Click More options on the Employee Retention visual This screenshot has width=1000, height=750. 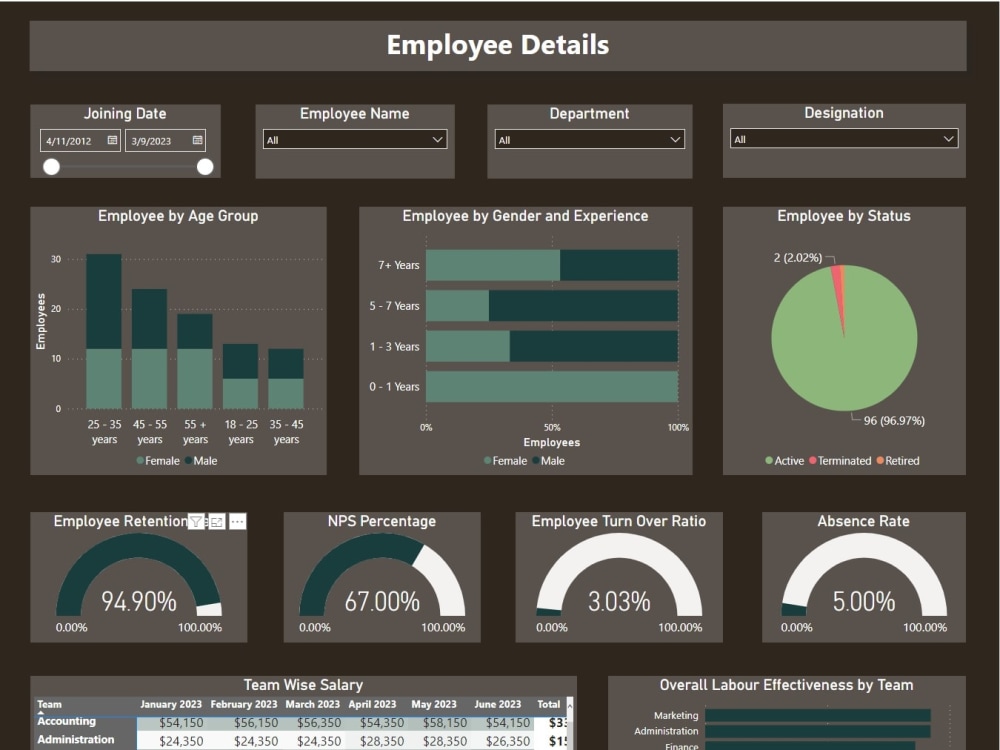237,521
